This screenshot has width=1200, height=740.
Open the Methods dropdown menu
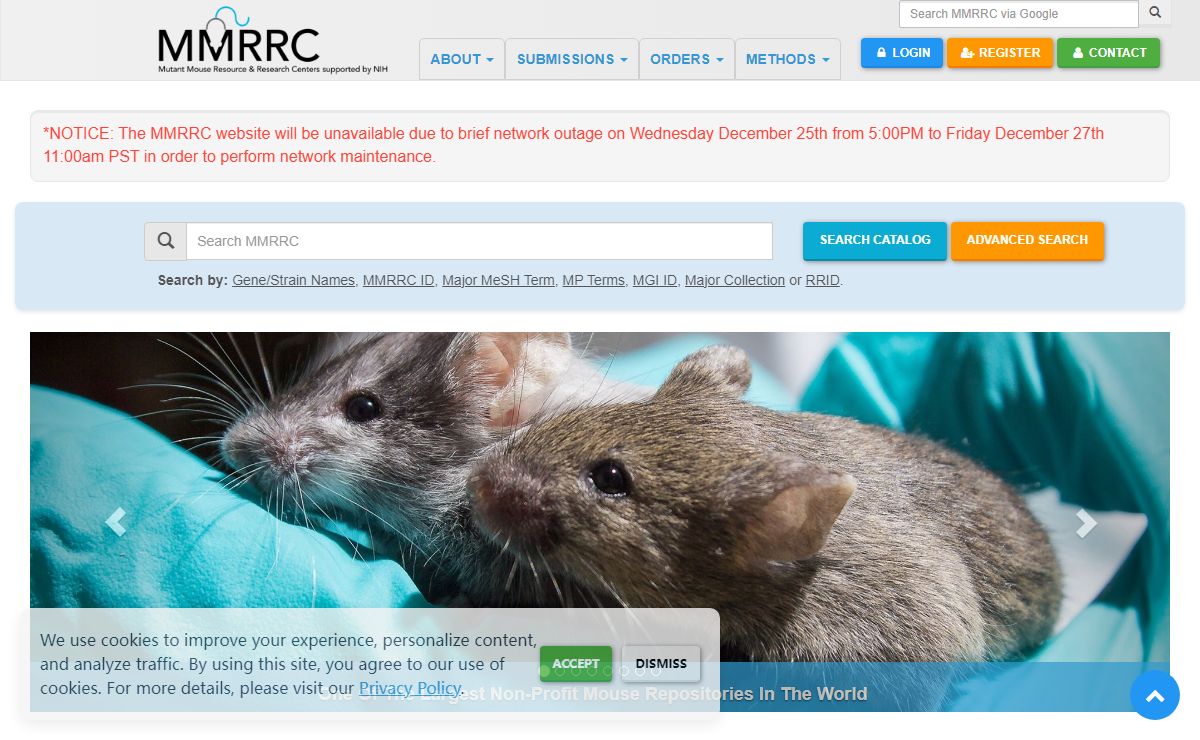pos(787,59)
